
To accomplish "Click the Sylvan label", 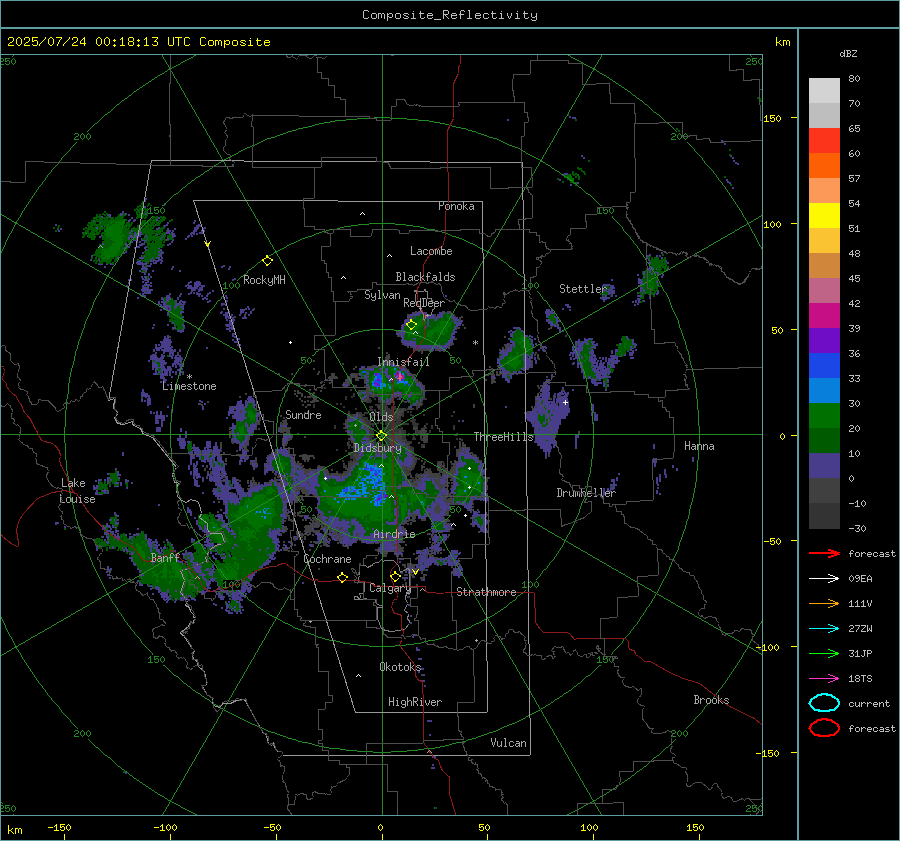I will point(382,295).
